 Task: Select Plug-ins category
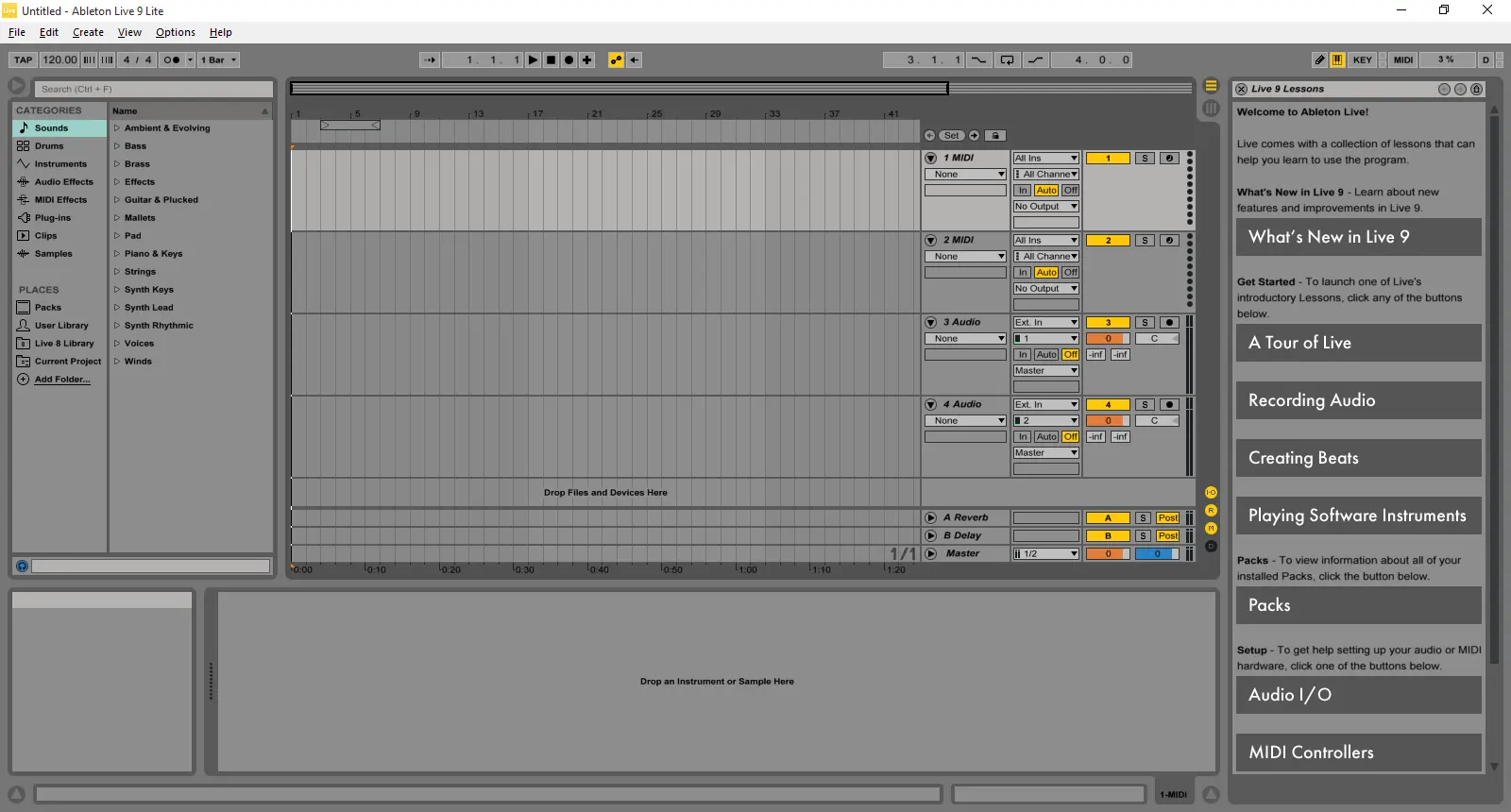[59, 218]
